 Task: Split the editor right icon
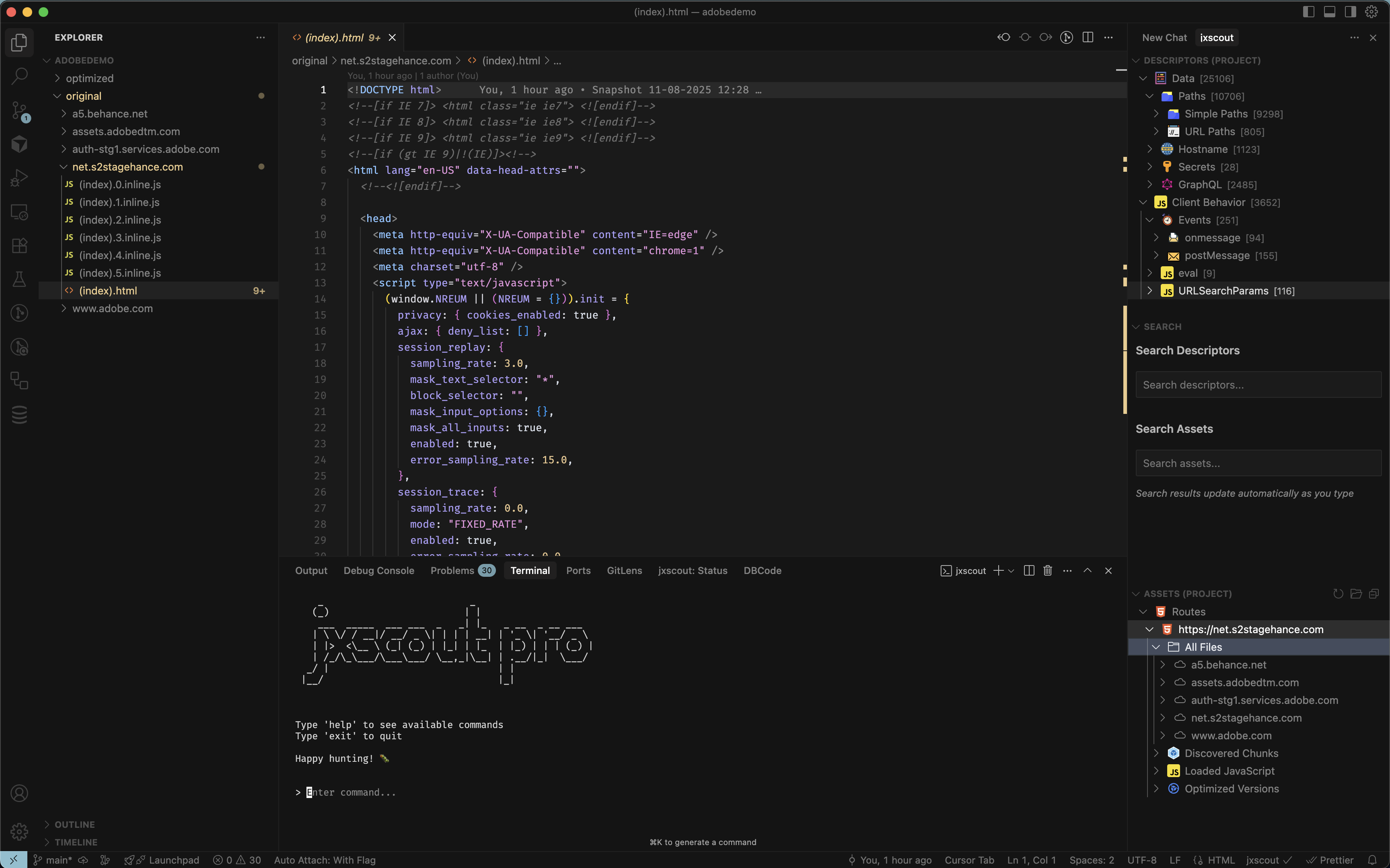[1088, 37]
